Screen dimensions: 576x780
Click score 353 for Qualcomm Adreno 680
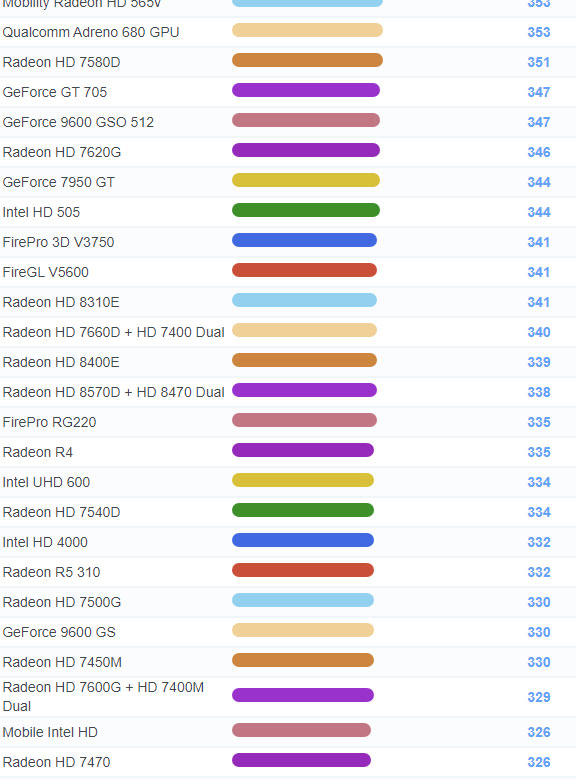pyautogui.click(x=539, y=32)
